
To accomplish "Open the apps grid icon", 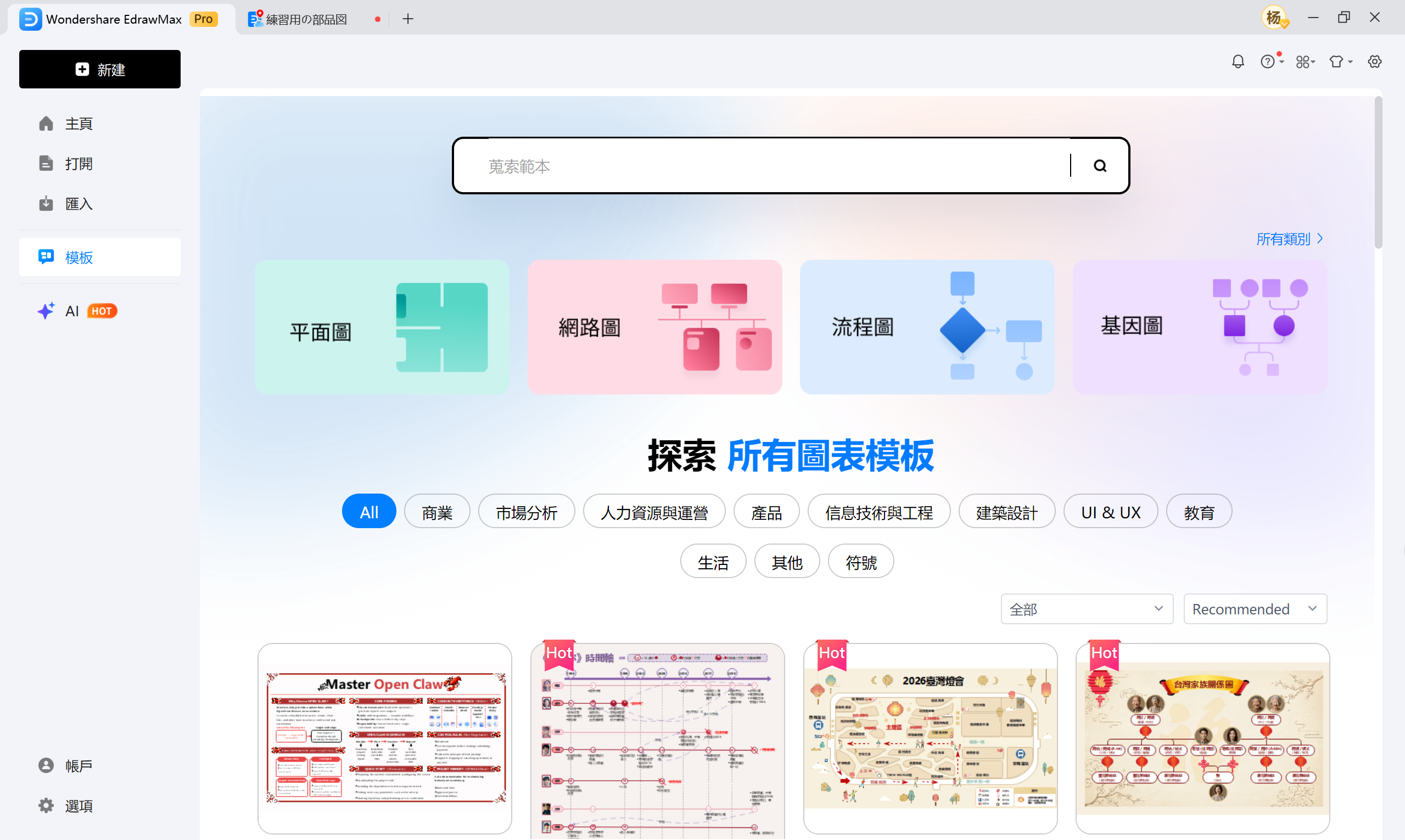I will [x=1303, y=61].
